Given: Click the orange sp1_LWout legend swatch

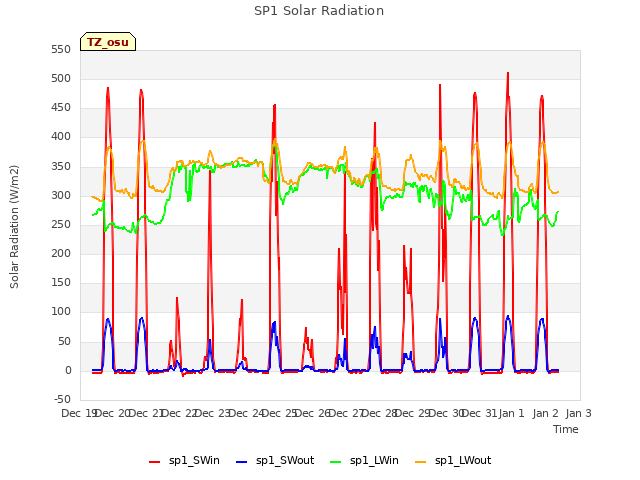Looking at the screenshot, I should pyautogui.click(x=420, y=462).
